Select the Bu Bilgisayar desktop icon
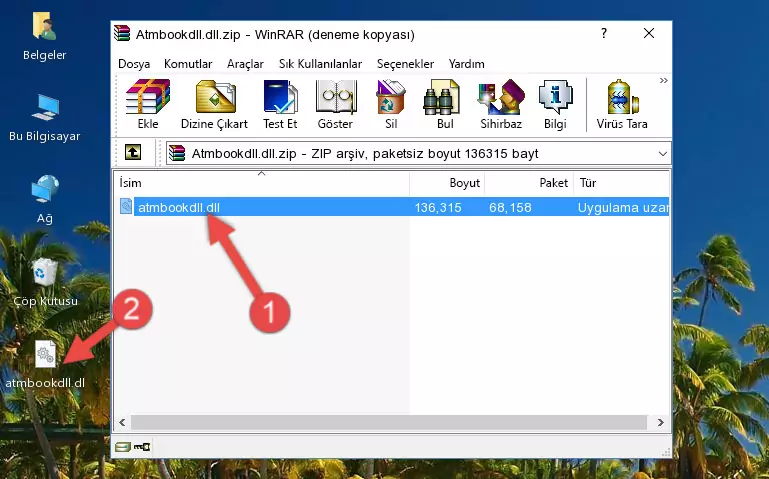The image size is (769, 479). click(x=45, y=118)
